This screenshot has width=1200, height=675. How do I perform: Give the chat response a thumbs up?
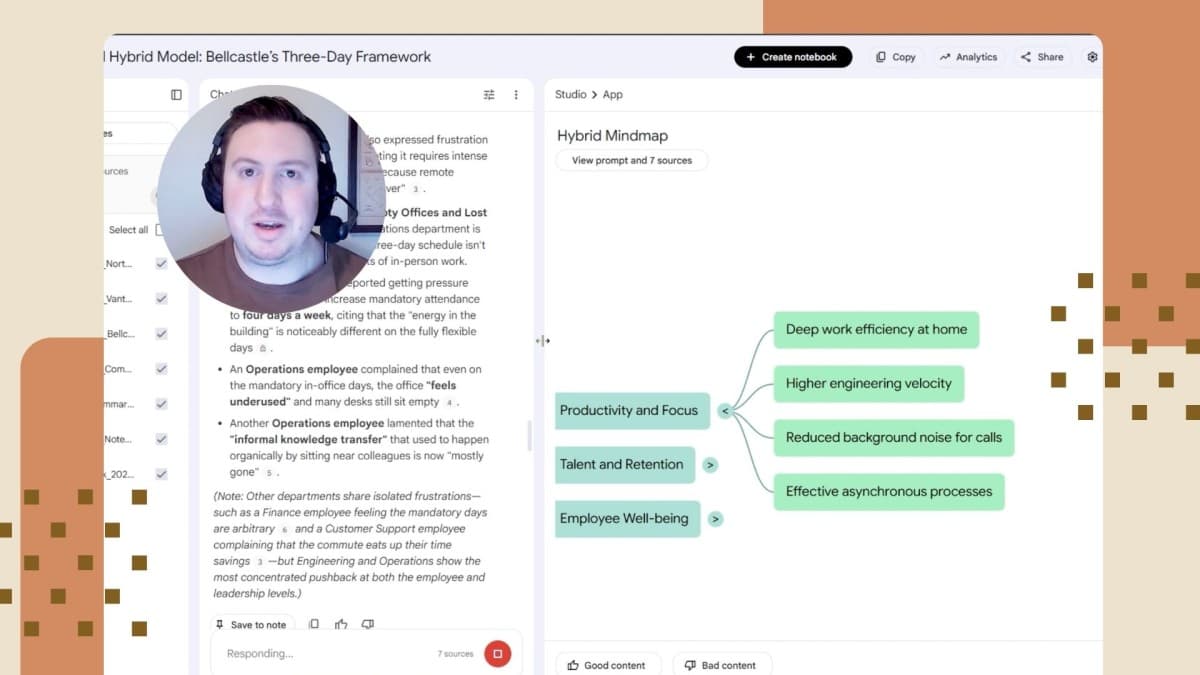pyautogui.click(x=341, y=624)
